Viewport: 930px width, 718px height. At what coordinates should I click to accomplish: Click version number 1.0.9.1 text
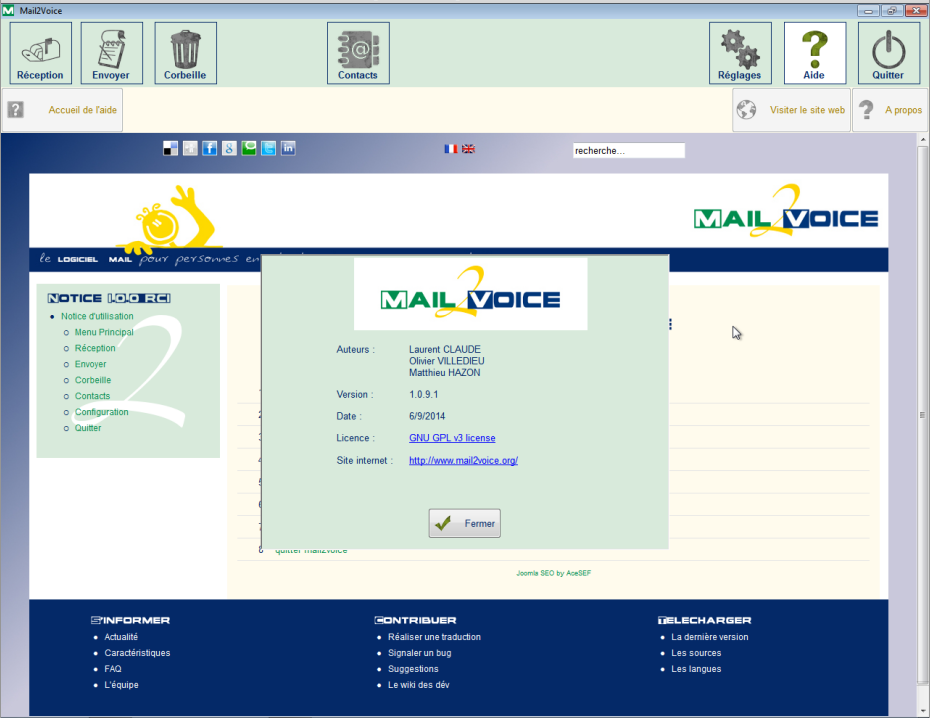click(423, 394)
